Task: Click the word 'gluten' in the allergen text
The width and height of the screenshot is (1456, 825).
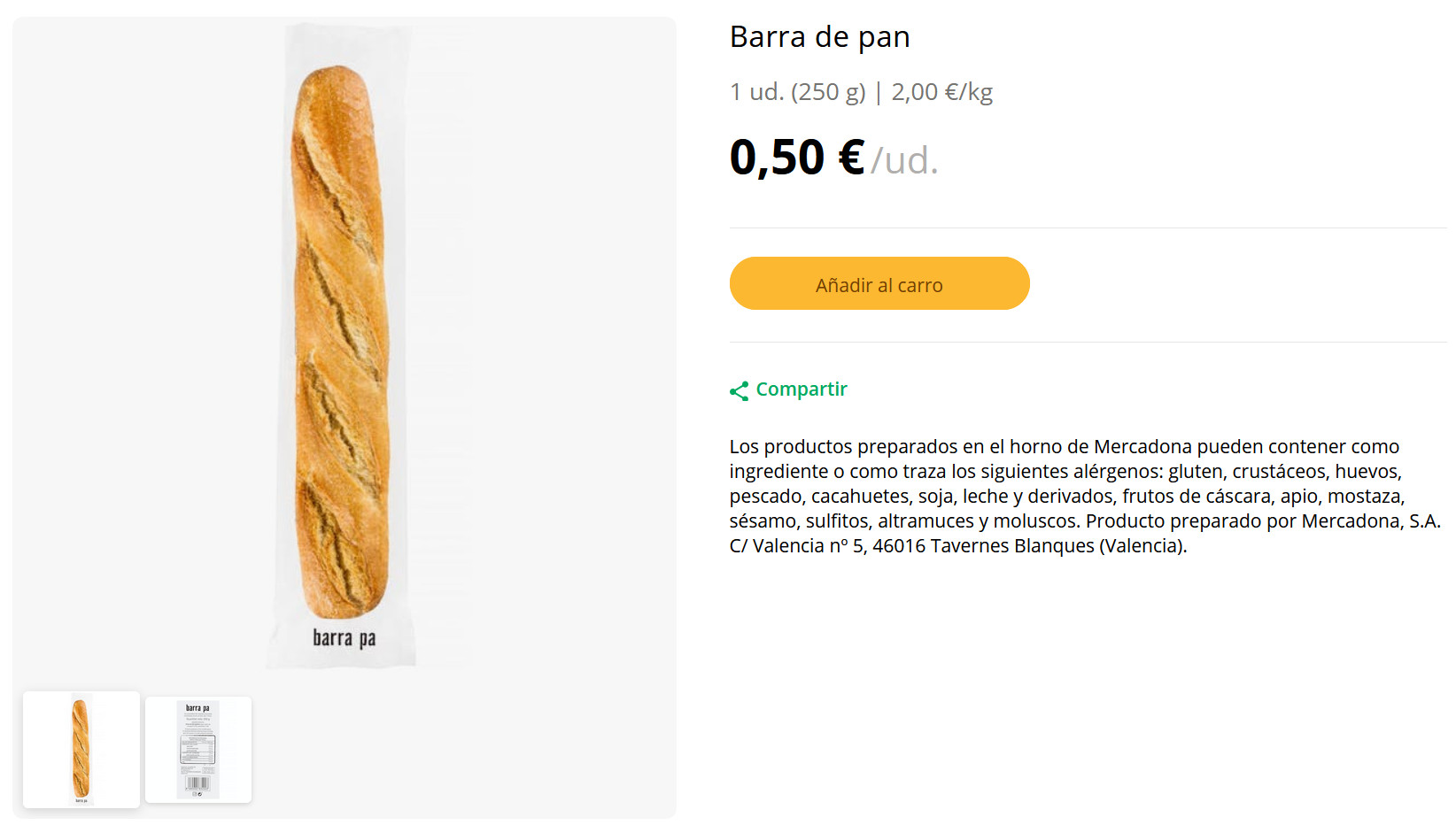Action: click(x=1195, y=471)
